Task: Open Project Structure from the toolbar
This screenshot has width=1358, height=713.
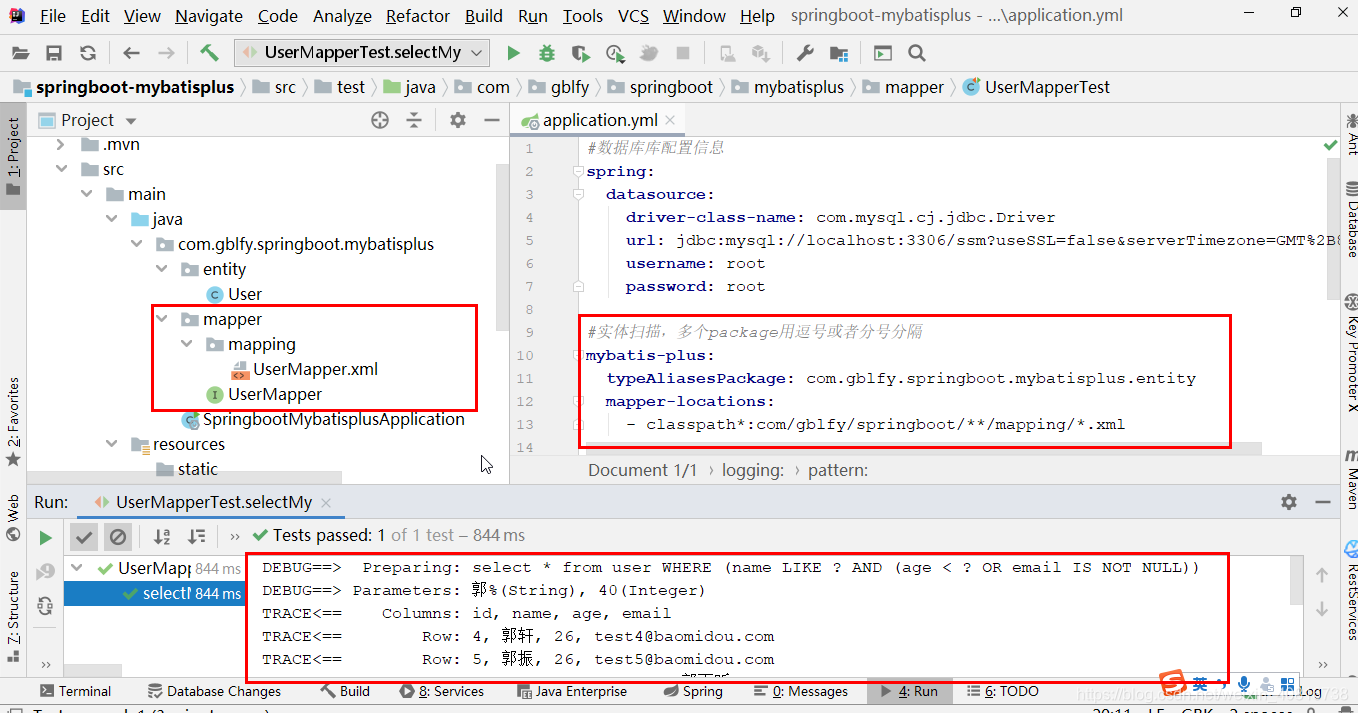Action: pyautogui.click(x=838, y=53)
